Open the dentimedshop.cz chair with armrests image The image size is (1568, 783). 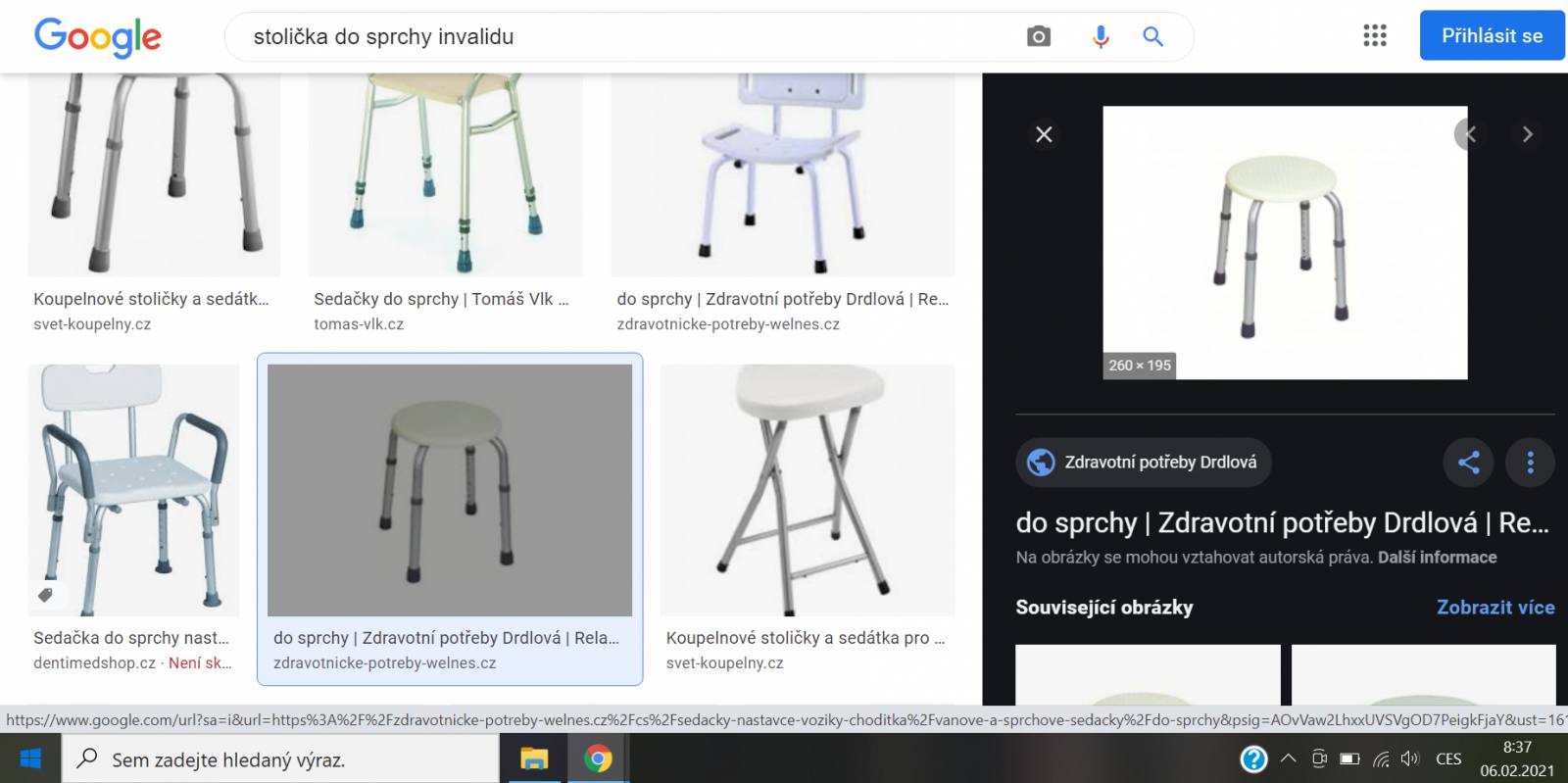(133, 490)
